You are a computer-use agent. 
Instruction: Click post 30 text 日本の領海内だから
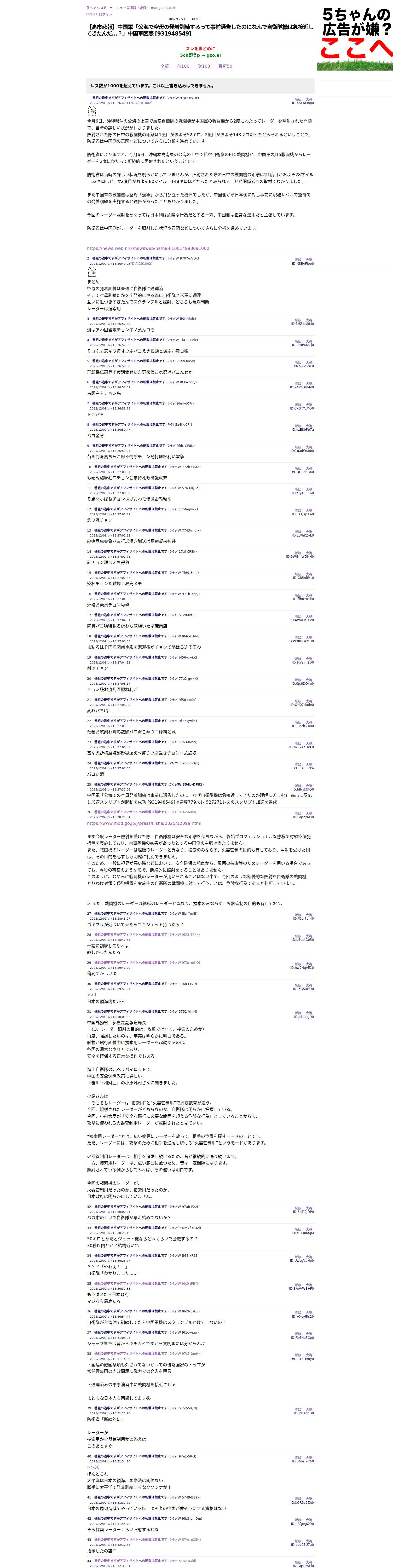pyautogui.click(x=106, y=1001)
